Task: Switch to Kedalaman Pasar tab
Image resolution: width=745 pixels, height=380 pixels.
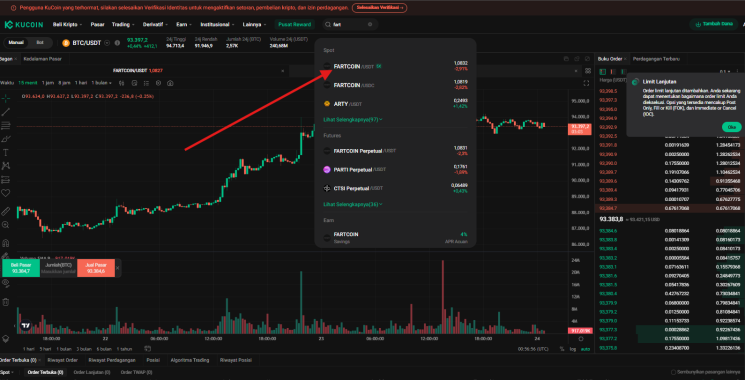Action: coord(42,59)
